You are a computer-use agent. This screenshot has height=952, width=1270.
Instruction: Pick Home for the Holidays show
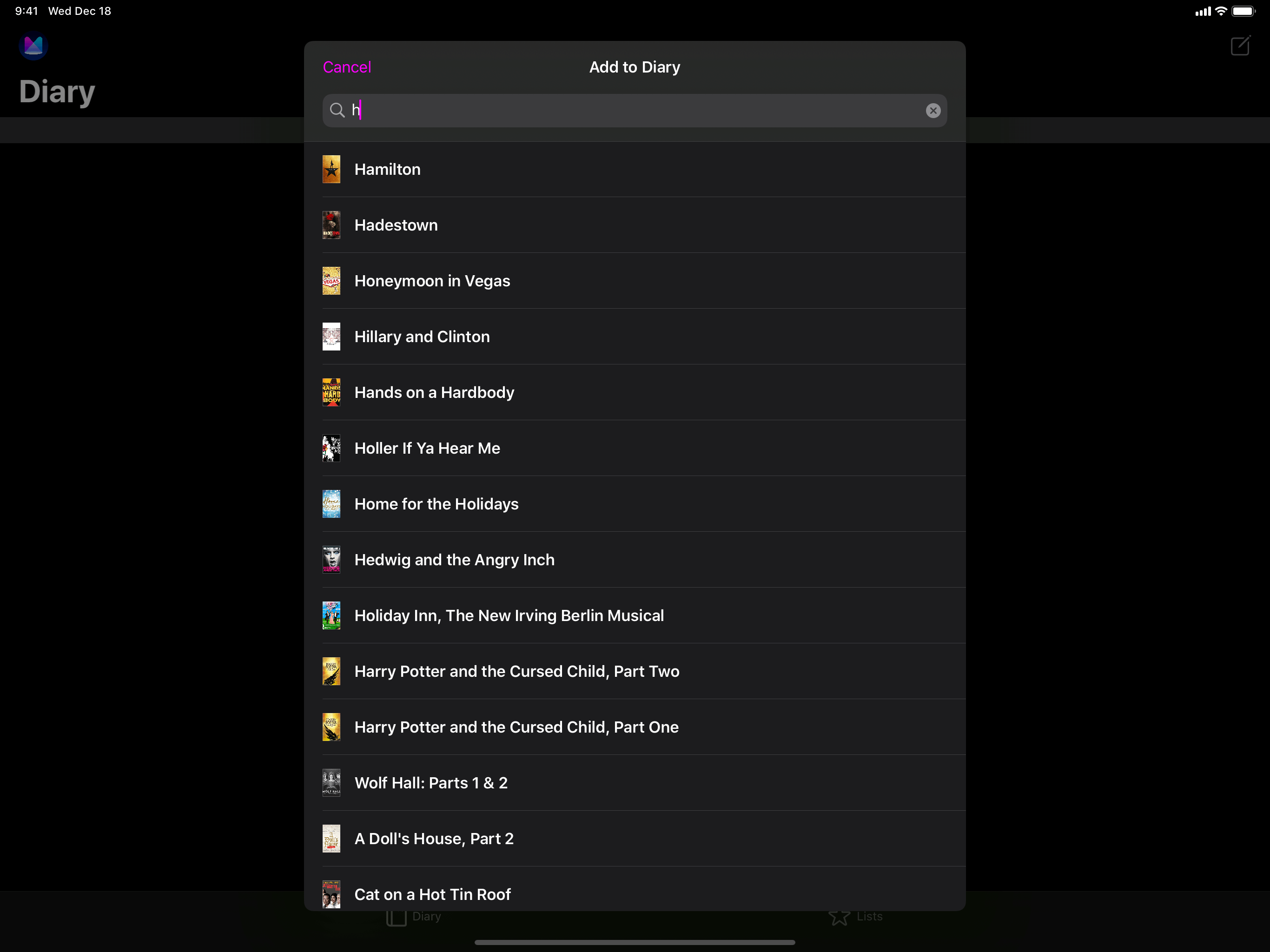pos(437,503)
